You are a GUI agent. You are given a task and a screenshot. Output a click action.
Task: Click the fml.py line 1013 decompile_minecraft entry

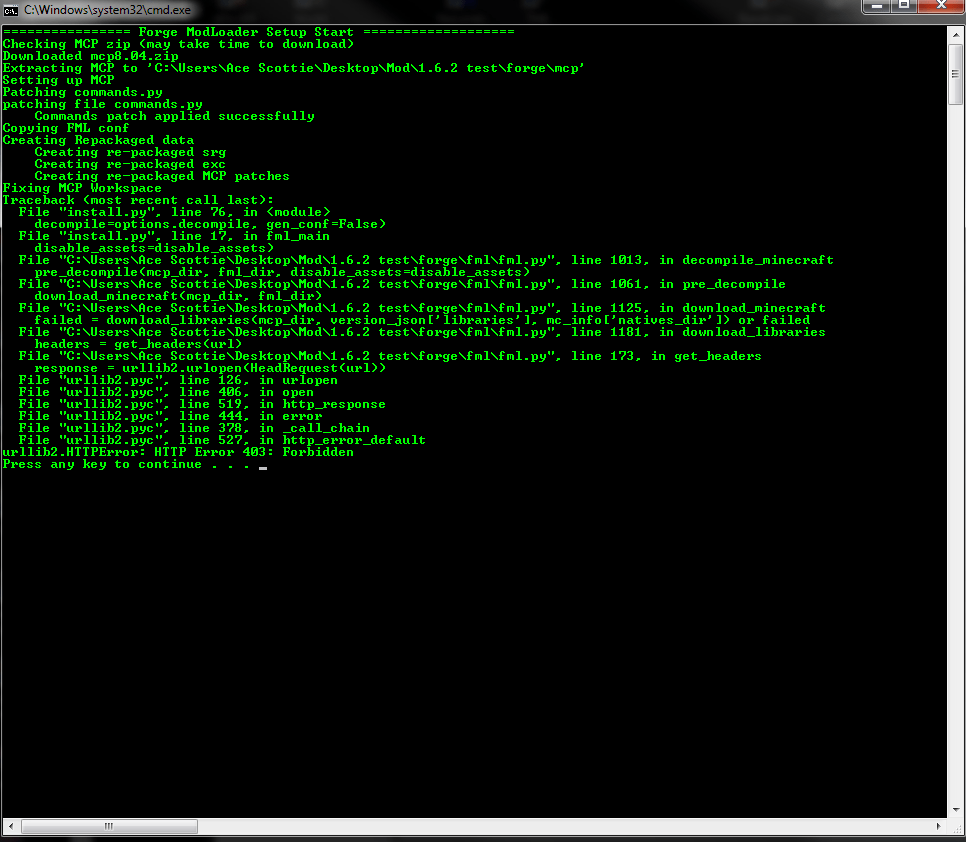[x=426, y=261]
